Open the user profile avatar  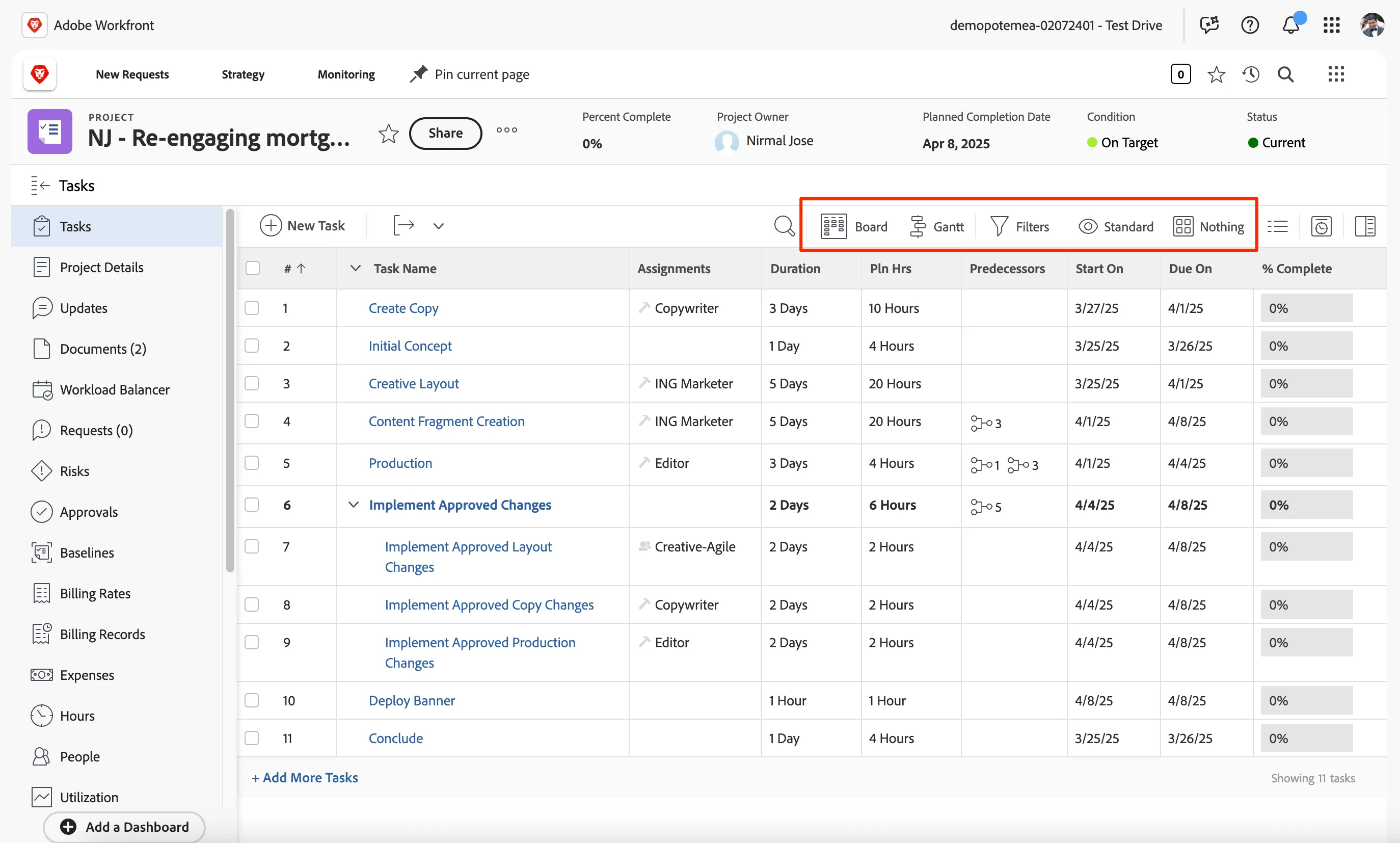coord(1372,25)
